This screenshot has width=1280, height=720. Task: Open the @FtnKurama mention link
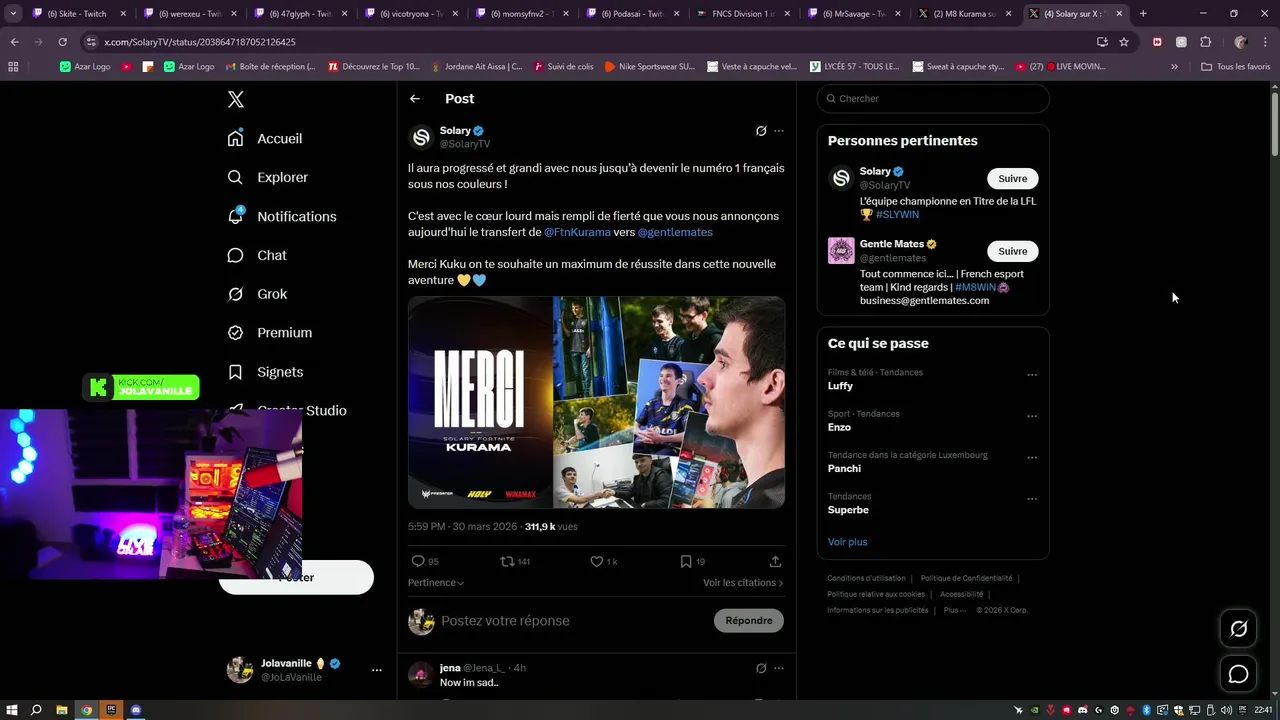[x=577, y=232]
